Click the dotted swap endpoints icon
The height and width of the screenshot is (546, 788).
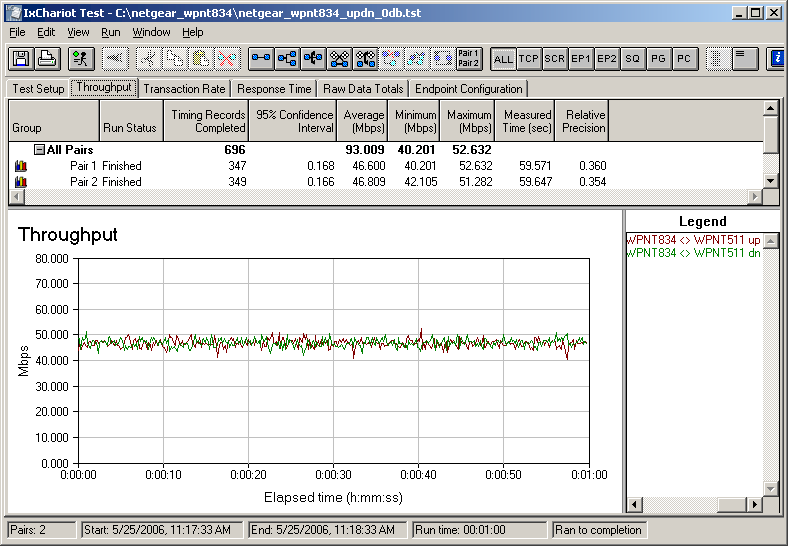coord(391,59)
